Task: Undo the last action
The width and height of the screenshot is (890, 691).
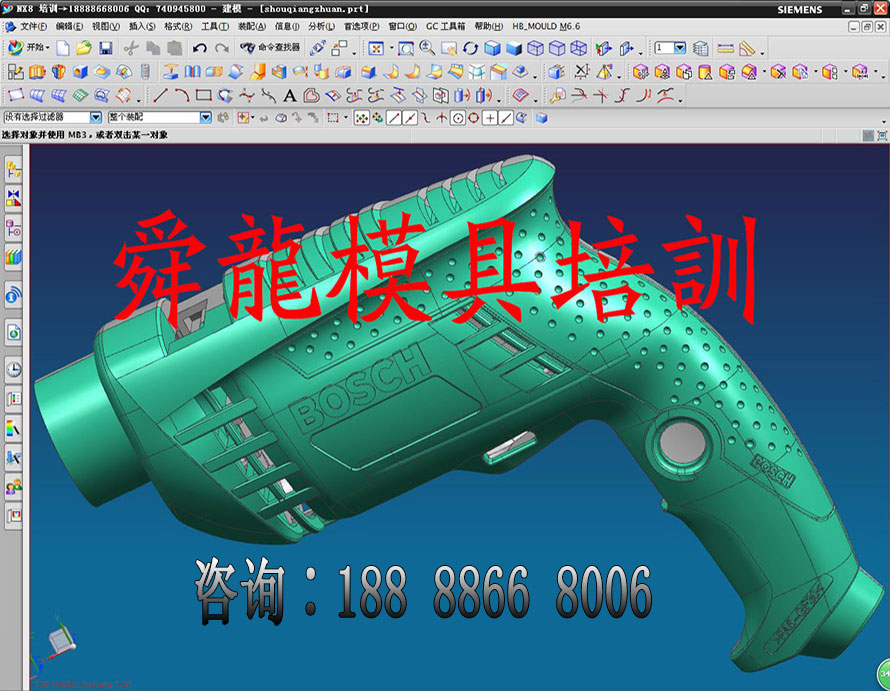Action: pos(199,48)
